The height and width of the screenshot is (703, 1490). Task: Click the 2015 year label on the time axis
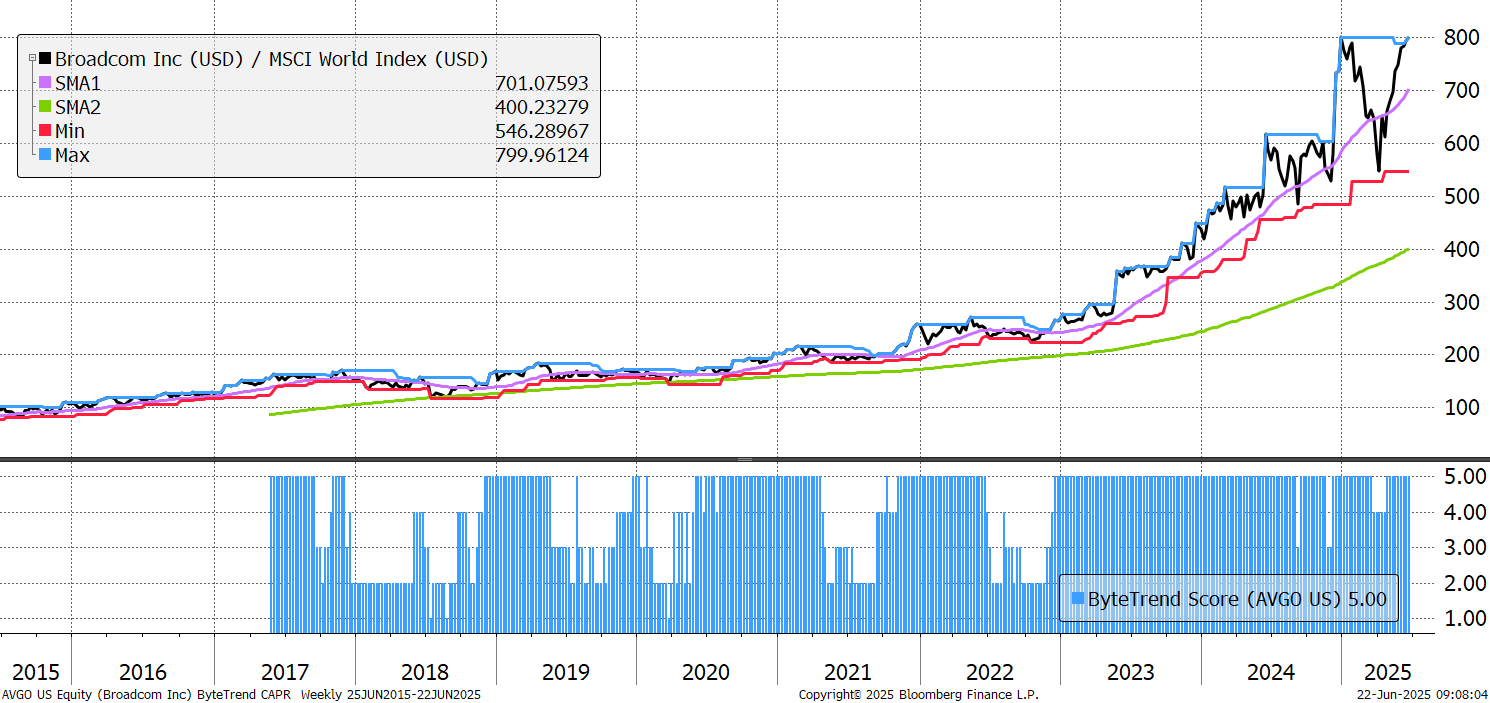pyautogui.click(x=35, y=672)
